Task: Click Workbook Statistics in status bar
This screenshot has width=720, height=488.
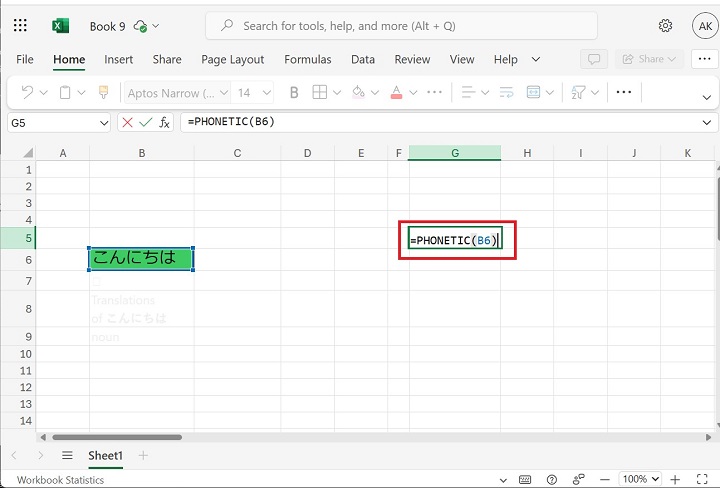Action: (60, 480)
